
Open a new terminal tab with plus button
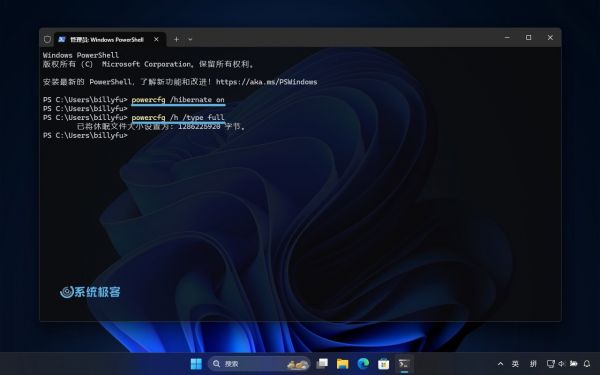(176, 39)
